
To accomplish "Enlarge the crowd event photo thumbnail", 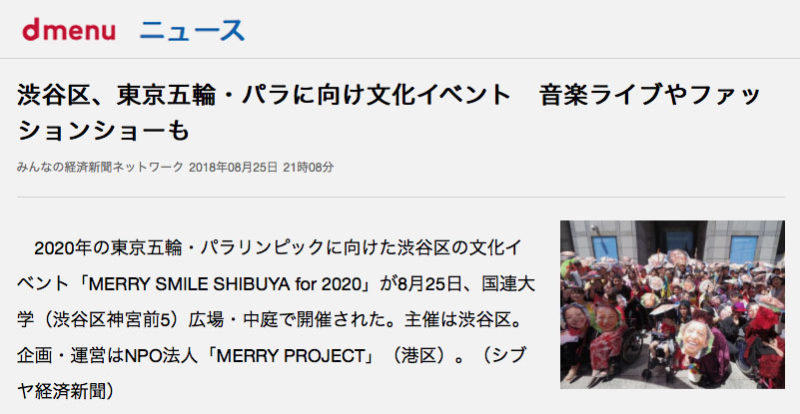I will [672, 304].
